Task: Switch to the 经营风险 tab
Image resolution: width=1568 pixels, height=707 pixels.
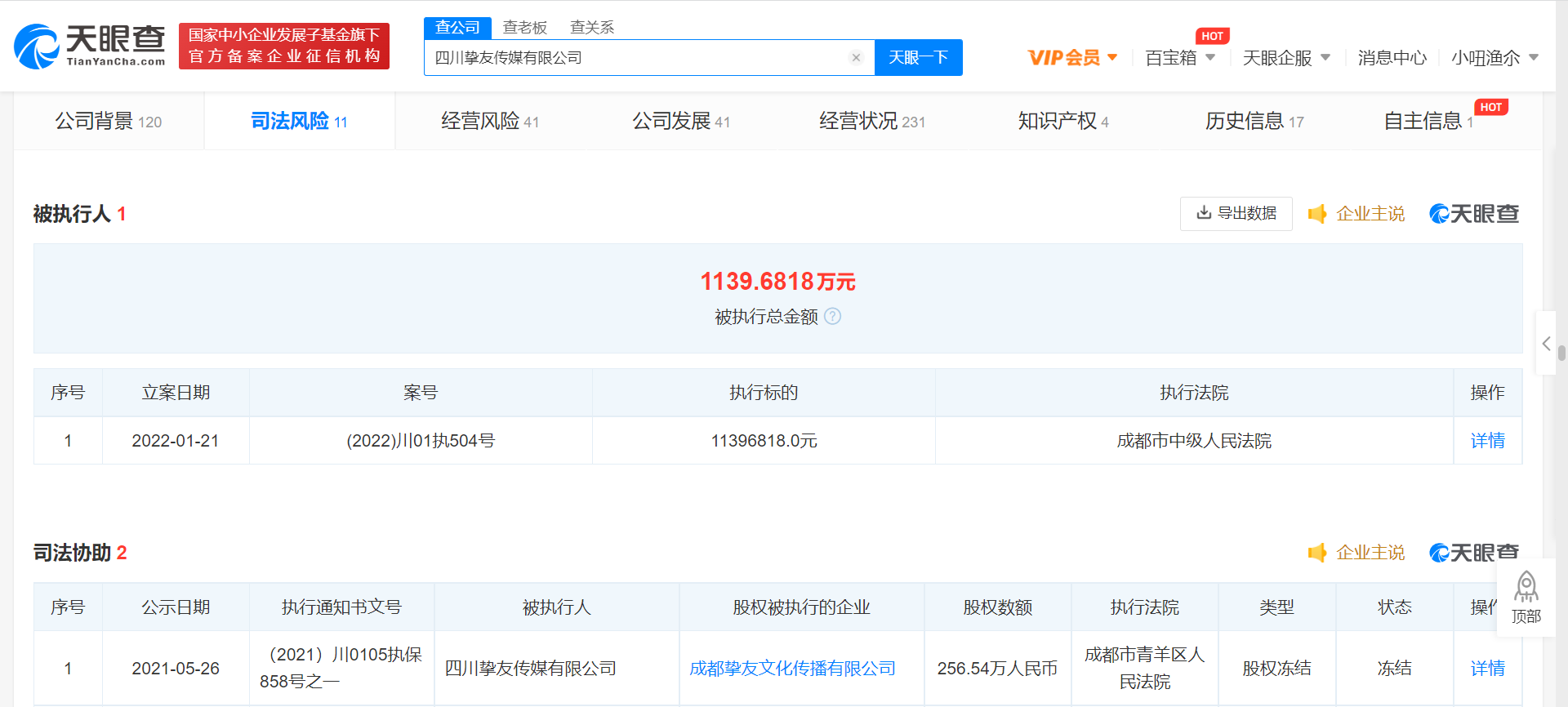Action: click(490, 121)
